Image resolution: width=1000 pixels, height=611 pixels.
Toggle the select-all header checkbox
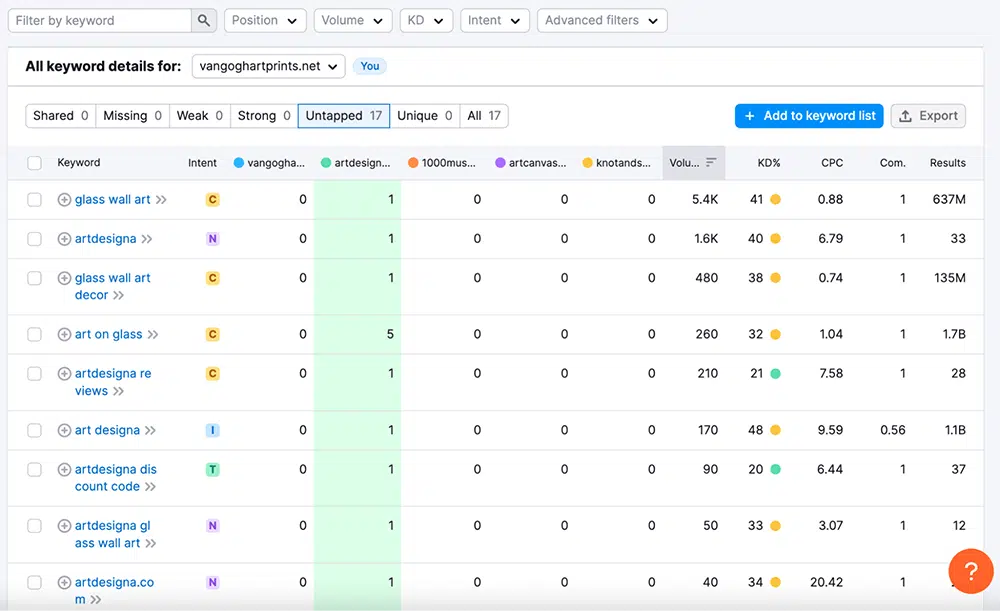(x=34, y=163)
